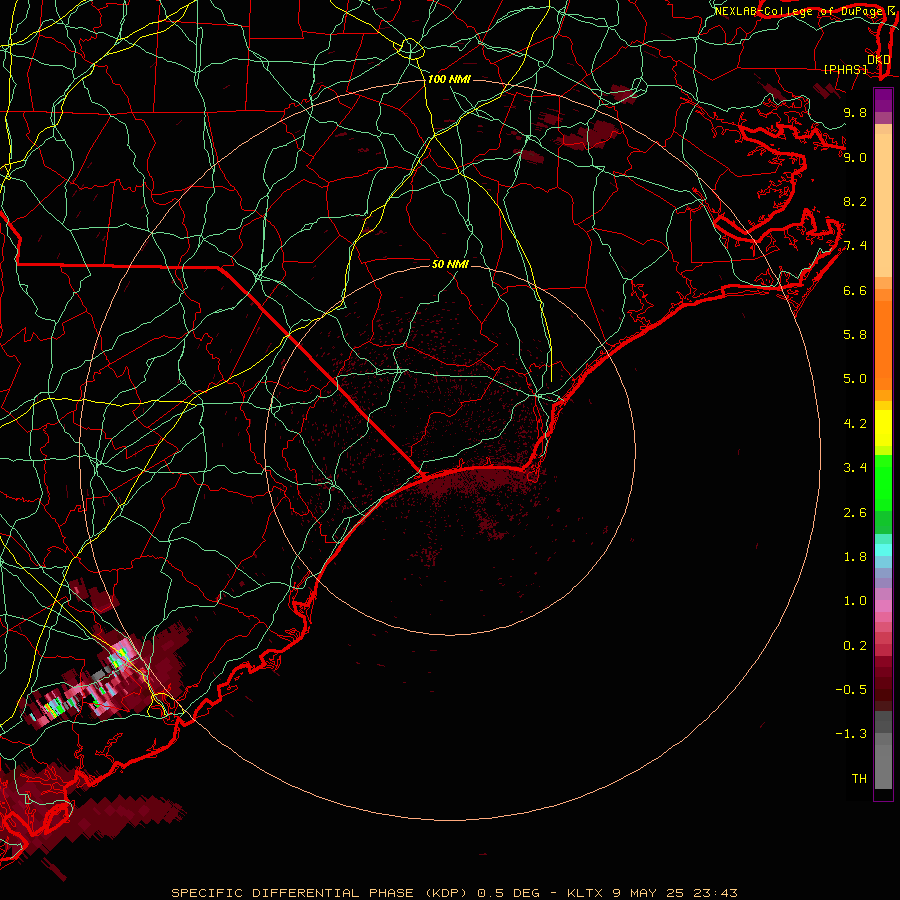Click the 3.4 value on the color scale

point(855,468)
